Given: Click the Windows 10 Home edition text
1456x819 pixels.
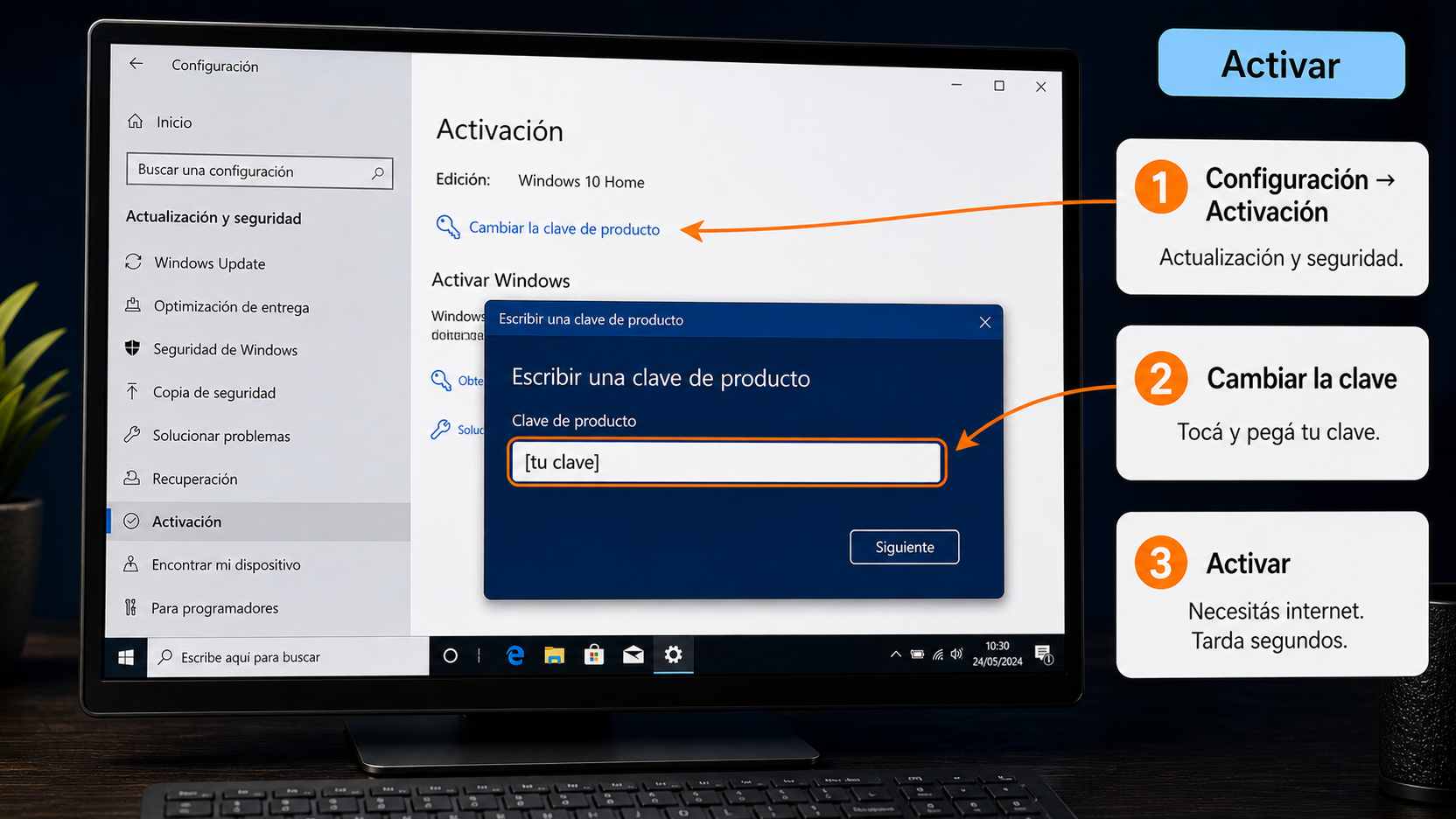Looking at the screenshot, I should point(581,181).
